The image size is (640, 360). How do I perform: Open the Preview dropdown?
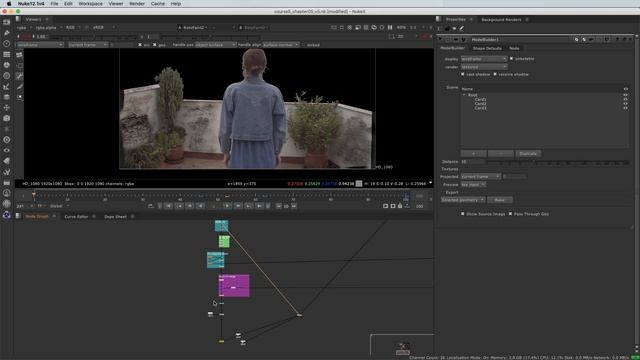pyautogui.click(x=473, y=184)
